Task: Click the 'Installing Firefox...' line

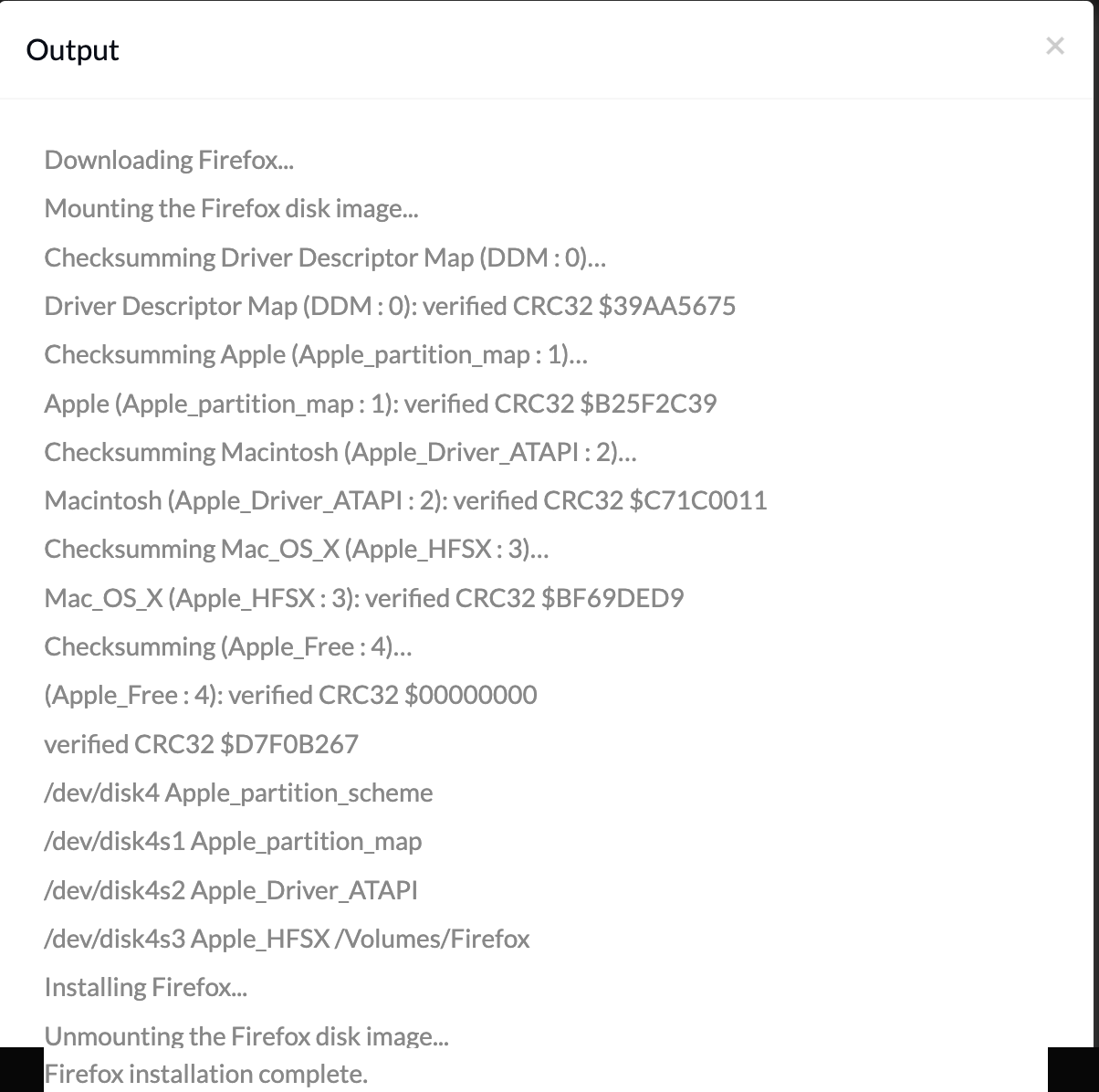Action: click(x=146, y=987)
